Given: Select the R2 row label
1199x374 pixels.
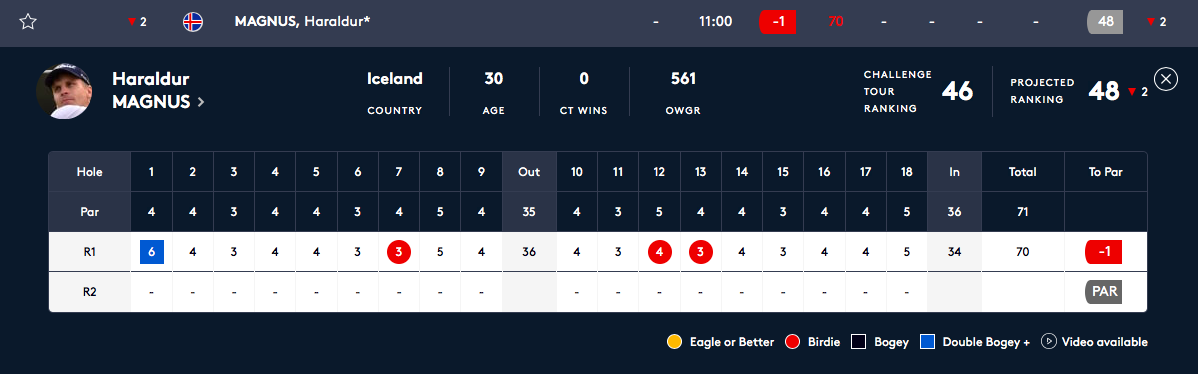Looking at the screenshot, I should coord(89,292).
